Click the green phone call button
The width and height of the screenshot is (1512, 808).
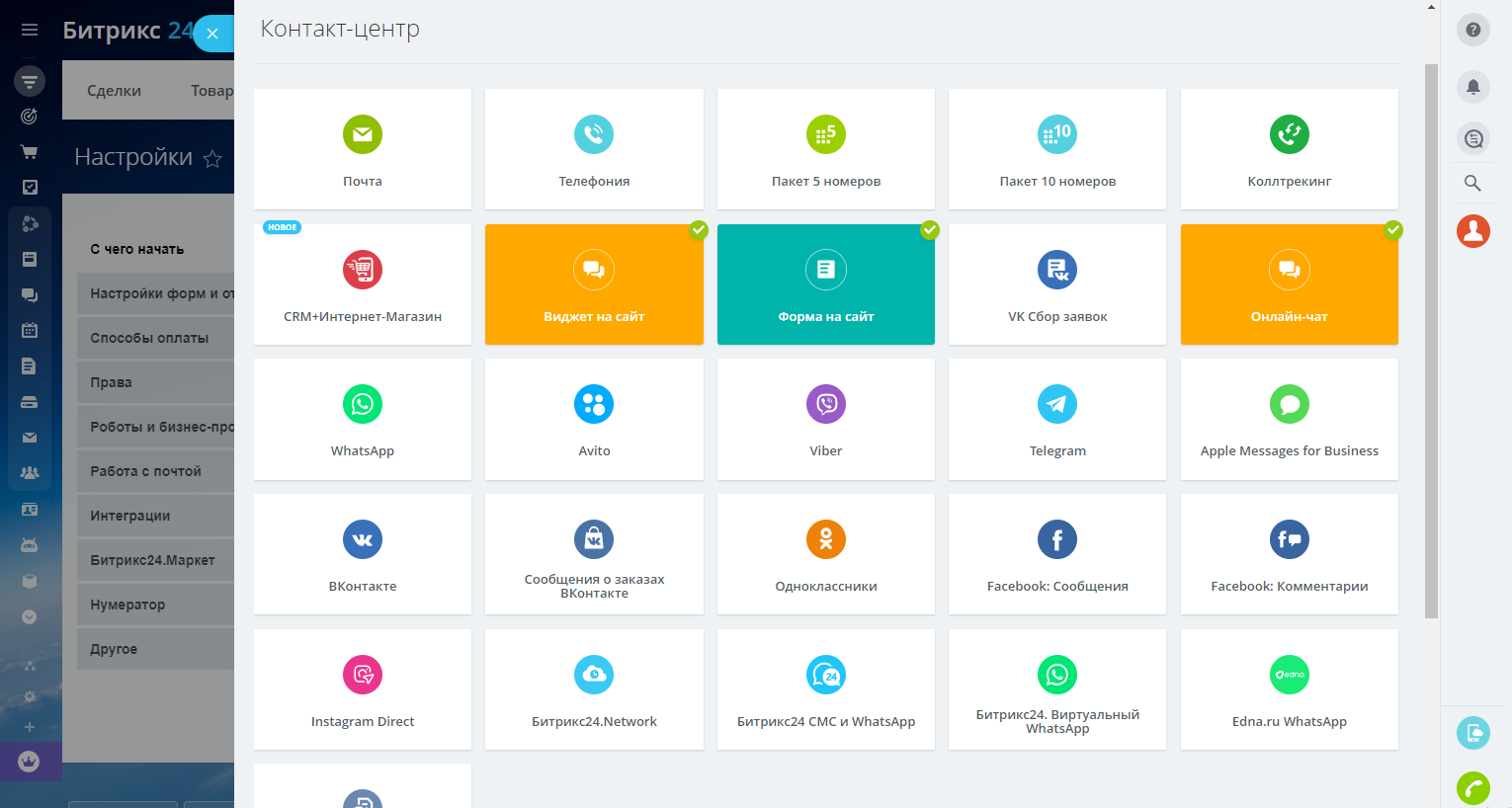[1473, 788]
